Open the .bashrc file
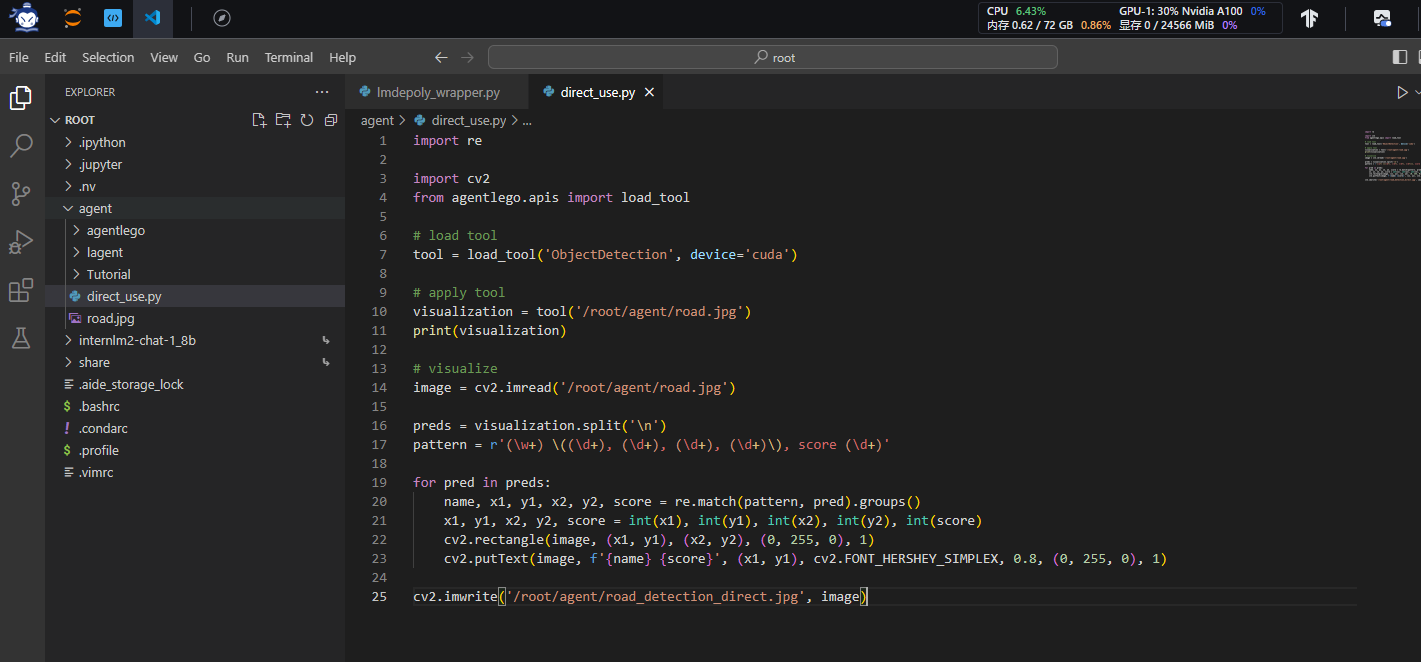The width and height of the screenshot is (1421, 662). [x=195, y=406]
